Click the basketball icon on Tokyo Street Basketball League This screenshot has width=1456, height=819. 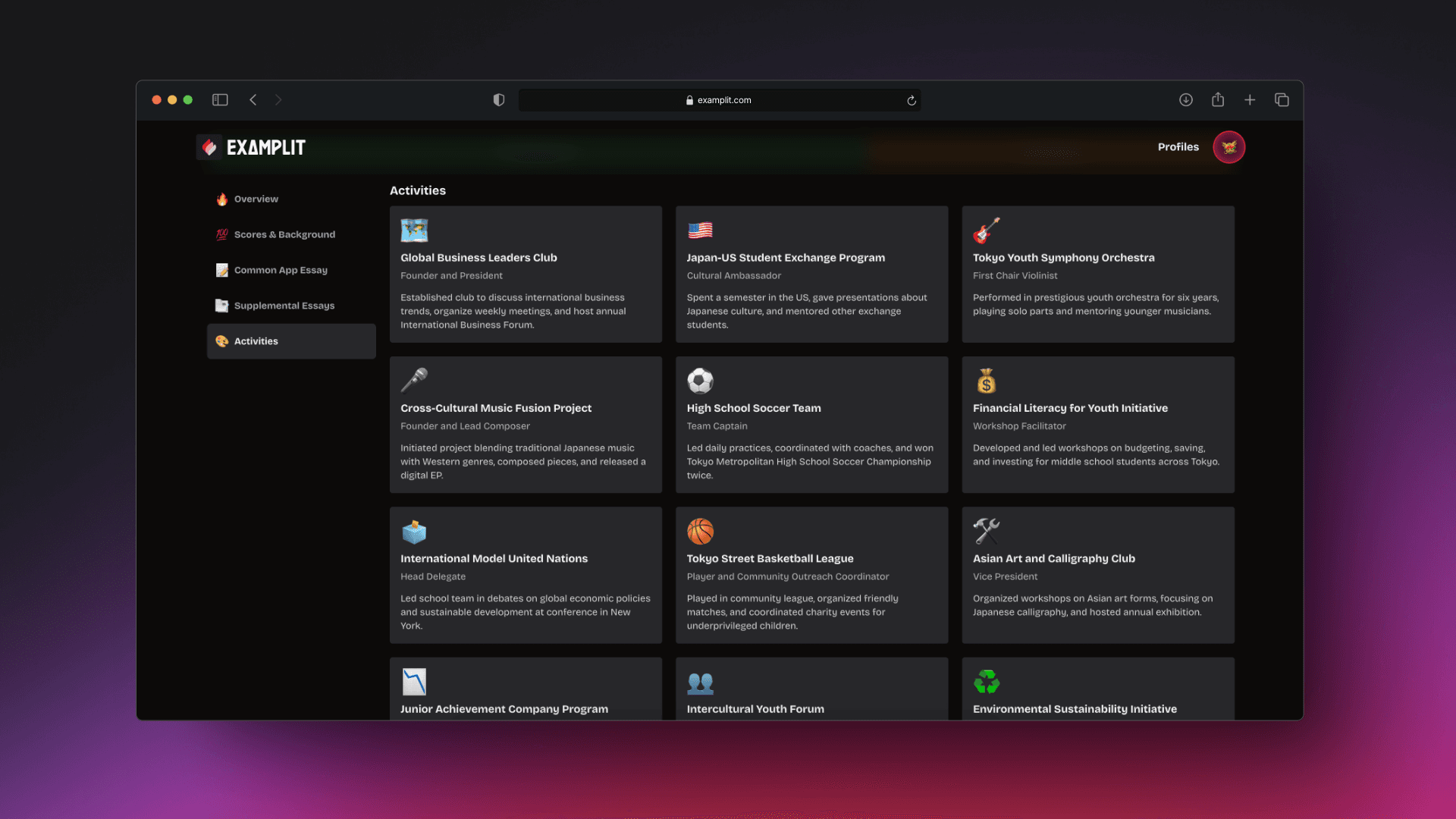pos(700,531)
